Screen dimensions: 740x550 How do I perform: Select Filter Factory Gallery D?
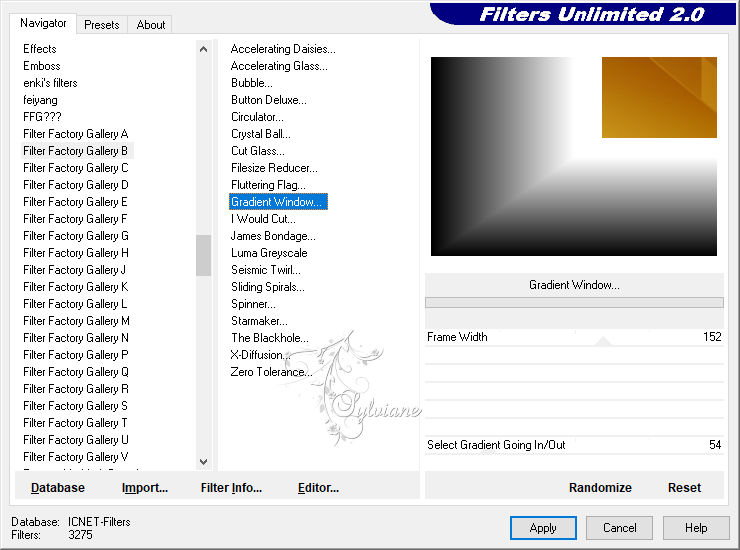(x=76, y=185)
